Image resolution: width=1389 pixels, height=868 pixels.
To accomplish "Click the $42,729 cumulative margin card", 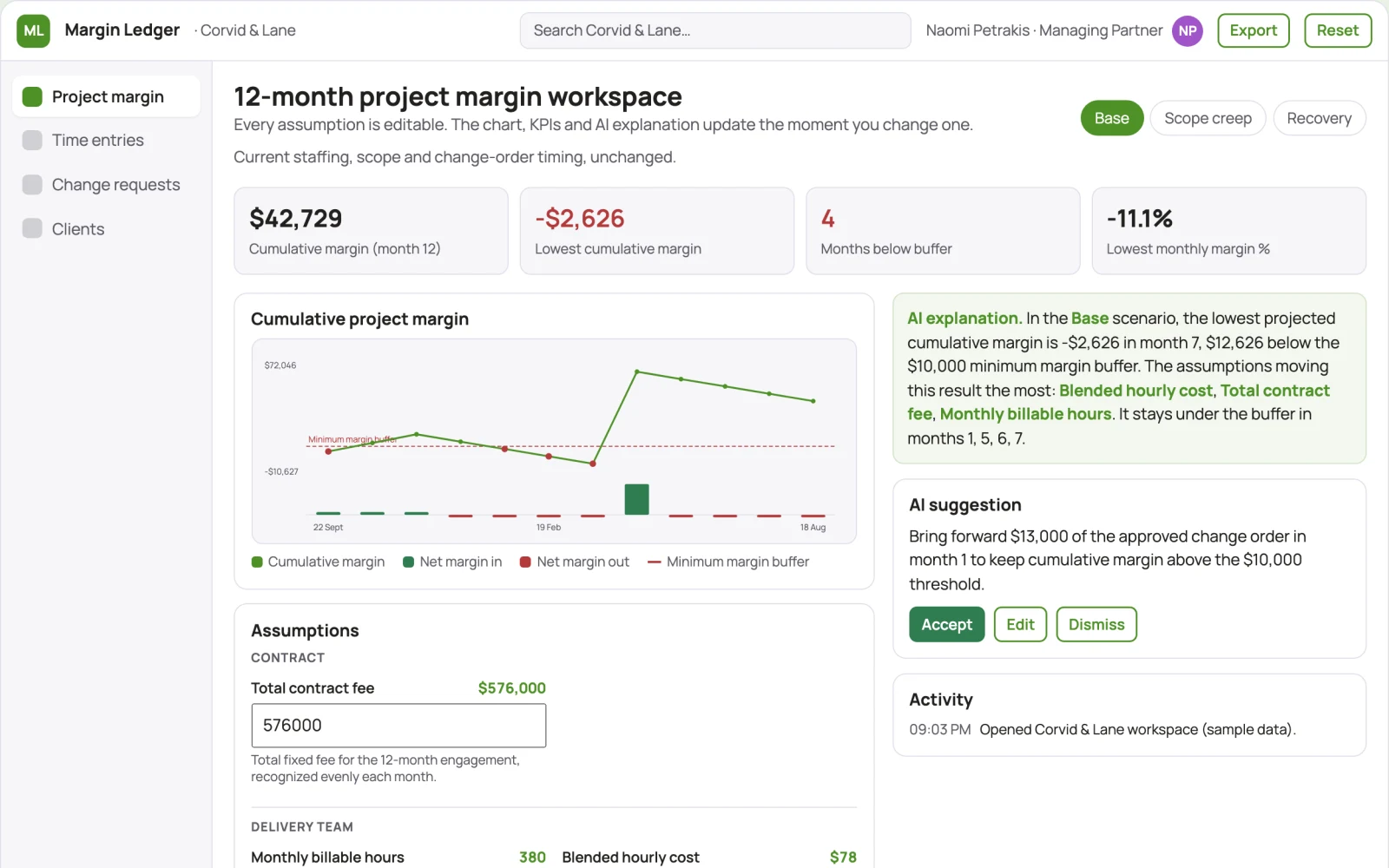I will (371, 231).
